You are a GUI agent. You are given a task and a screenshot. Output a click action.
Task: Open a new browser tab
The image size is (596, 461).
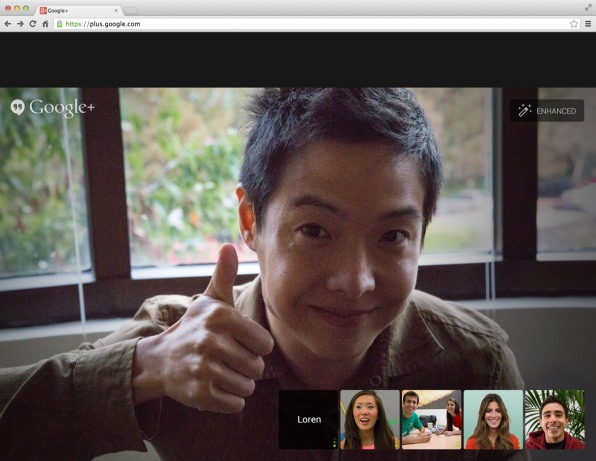pyautogui.click(x=131, y=11)
